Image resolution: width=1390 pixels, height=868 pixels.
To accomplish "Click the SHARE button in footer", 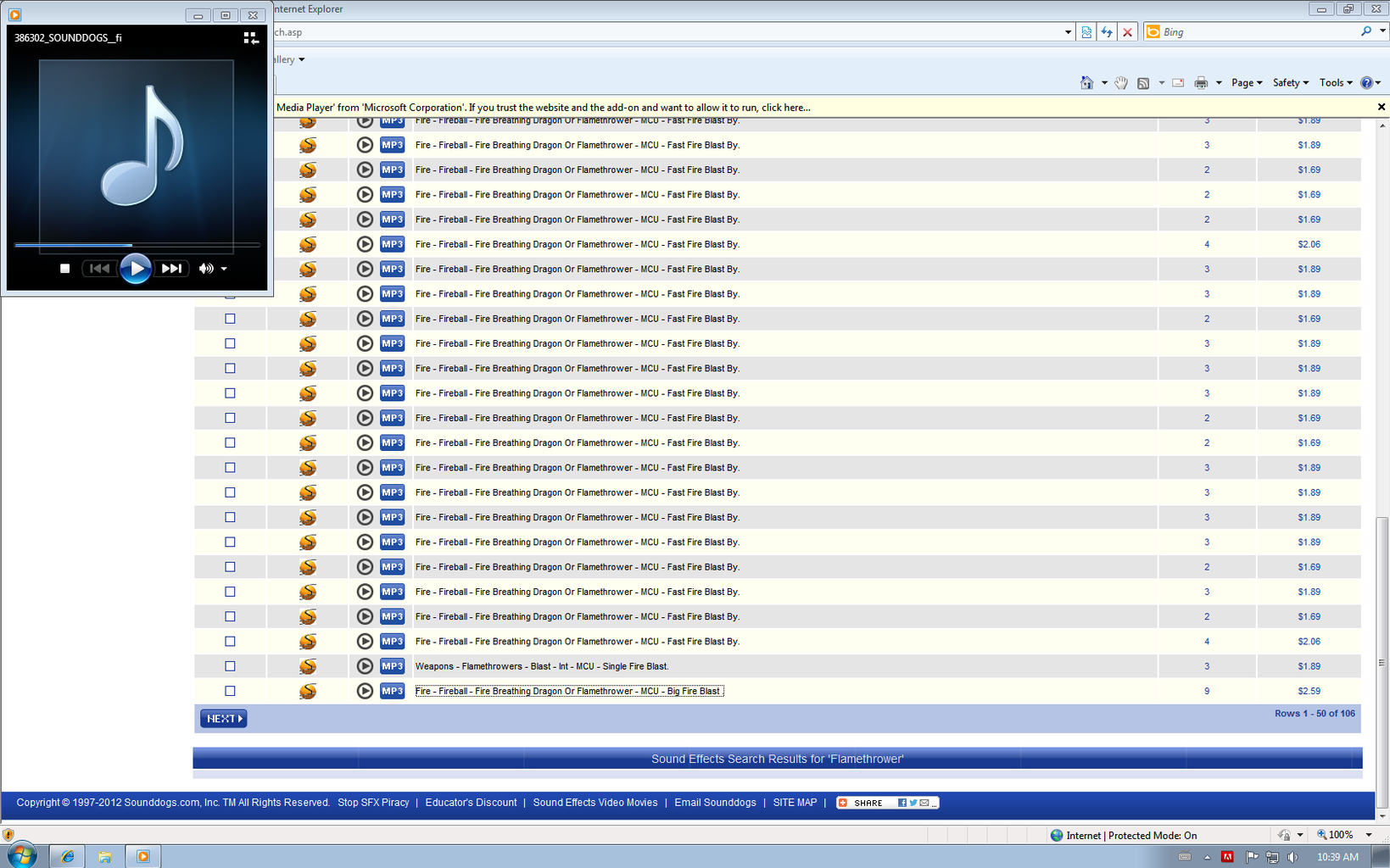I will coord(887,803).
